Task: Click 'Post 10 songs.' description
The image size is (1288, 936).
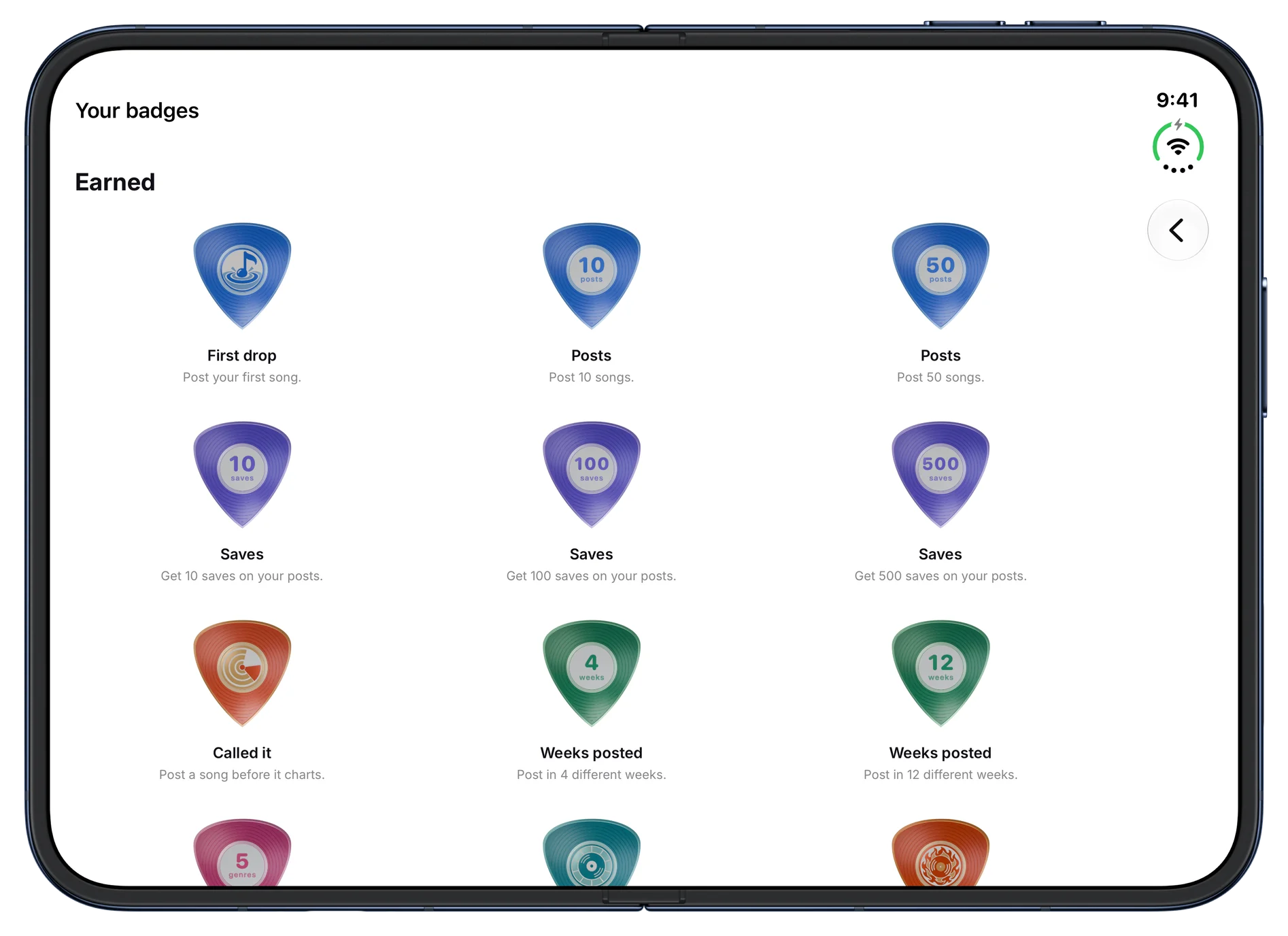Action: point(592,377)
